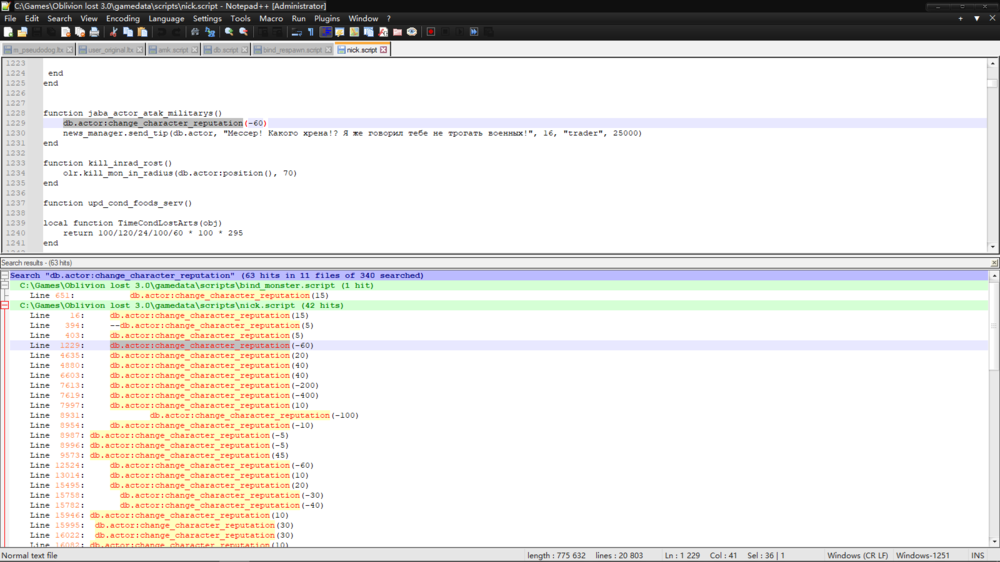
Task: Toggle INS insert mode in status bar
Action: [x=977, y=555]
